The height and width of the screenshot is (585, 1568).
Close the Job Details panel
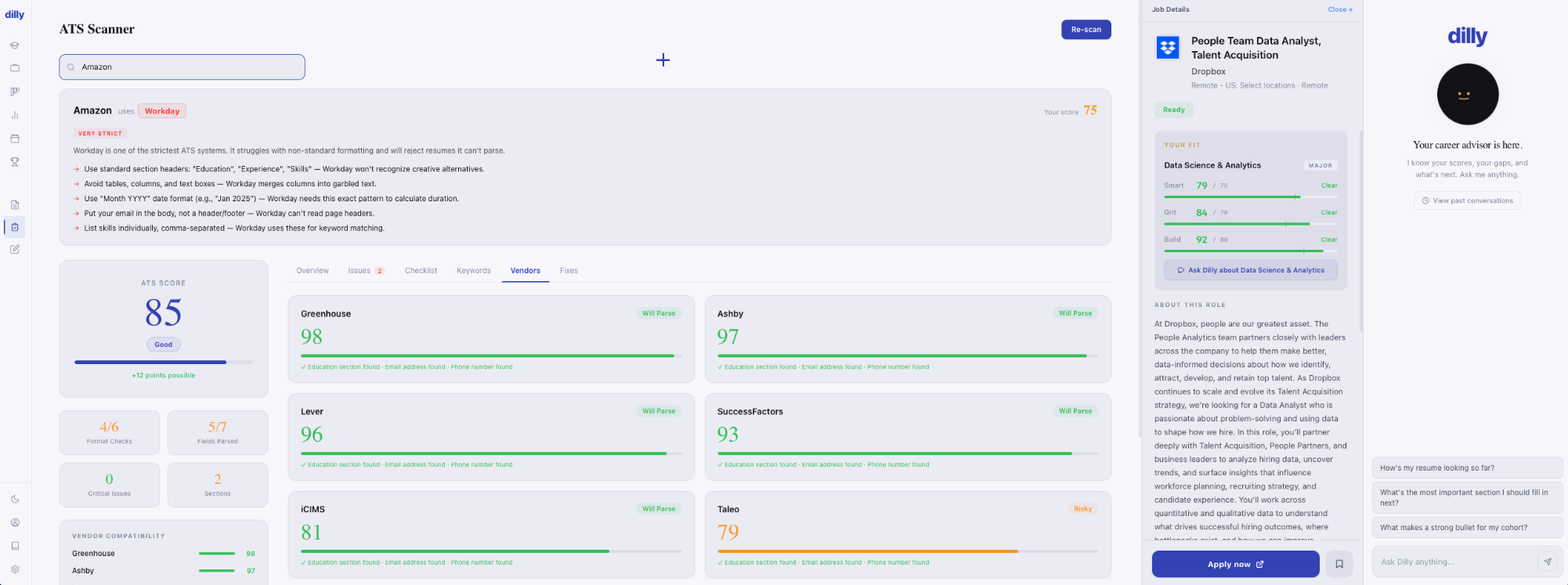click(x=1339, y=9)
